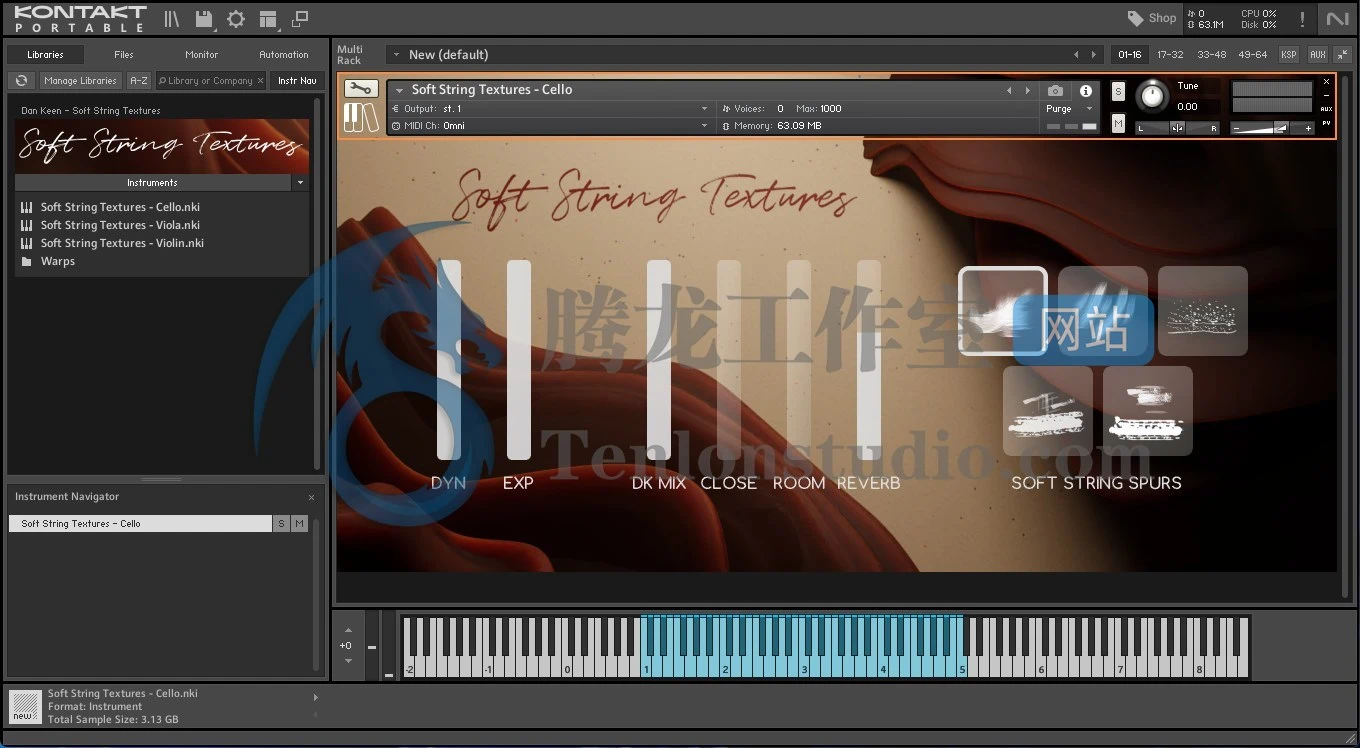
Task: Click the keyboard octave up arrow
Action: pos(347,630)
